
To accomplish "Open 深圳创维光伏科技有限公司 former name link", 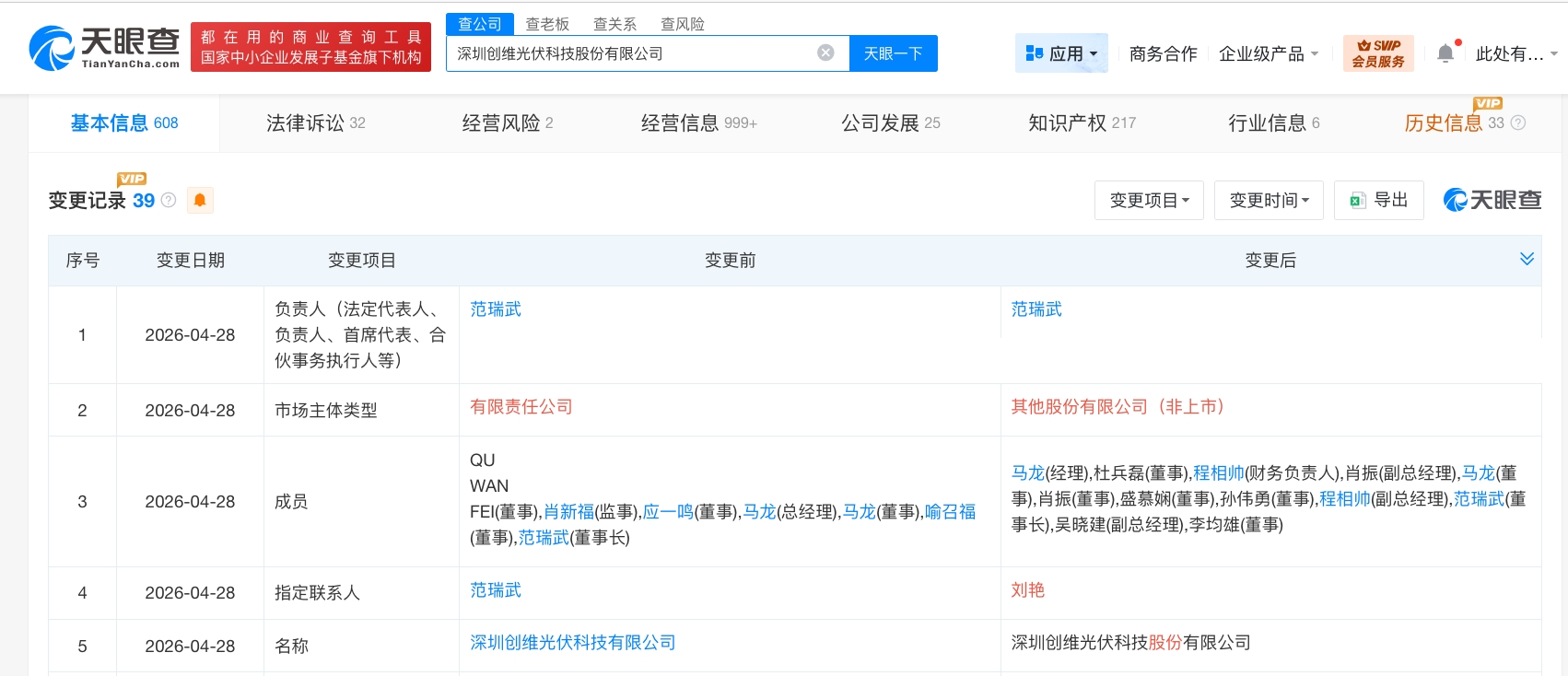I will coord(573,643).
